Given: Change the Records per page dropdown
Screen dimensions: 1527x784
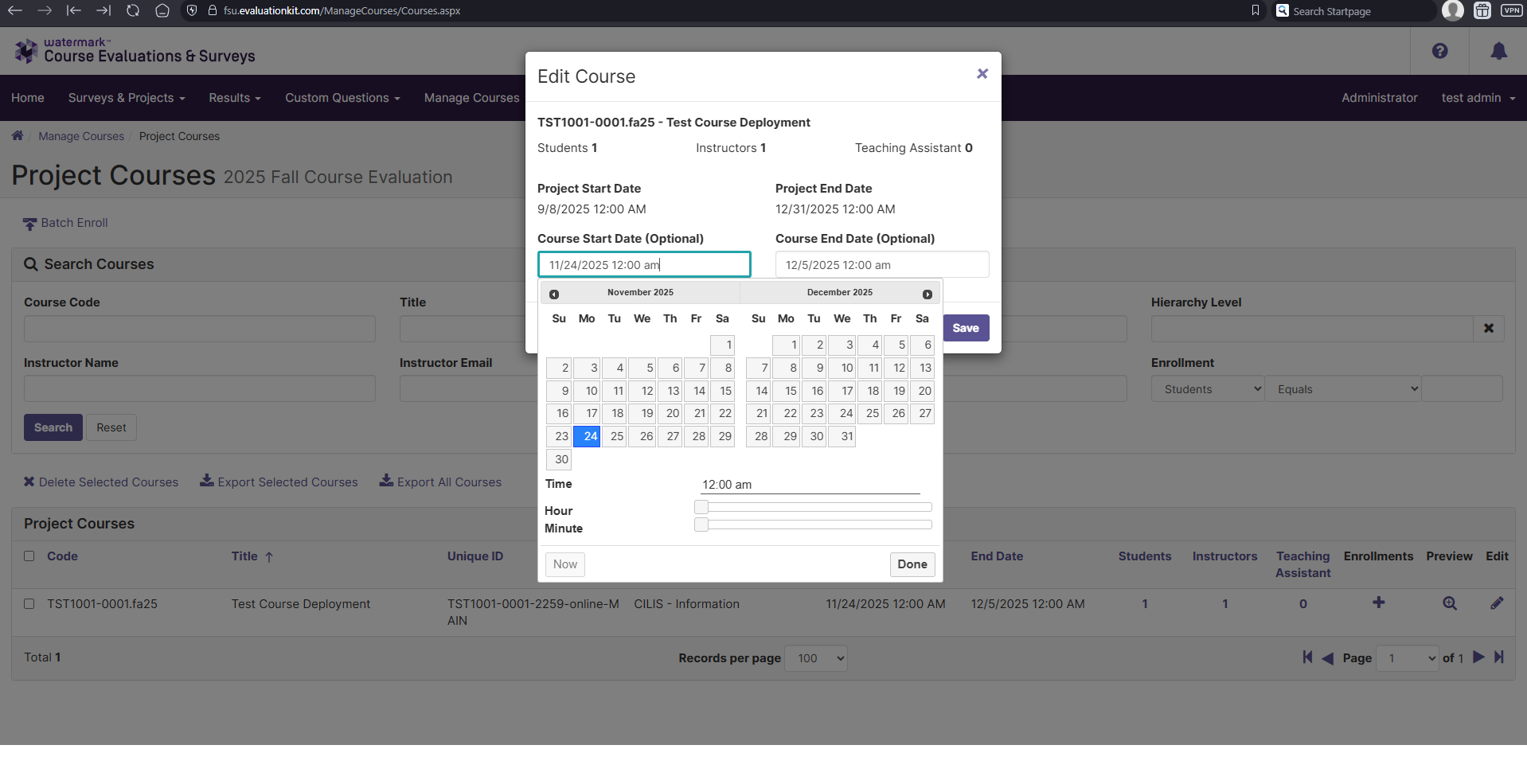Looking at the screenshot, I should pyautogui.click(x=816, y=658).
